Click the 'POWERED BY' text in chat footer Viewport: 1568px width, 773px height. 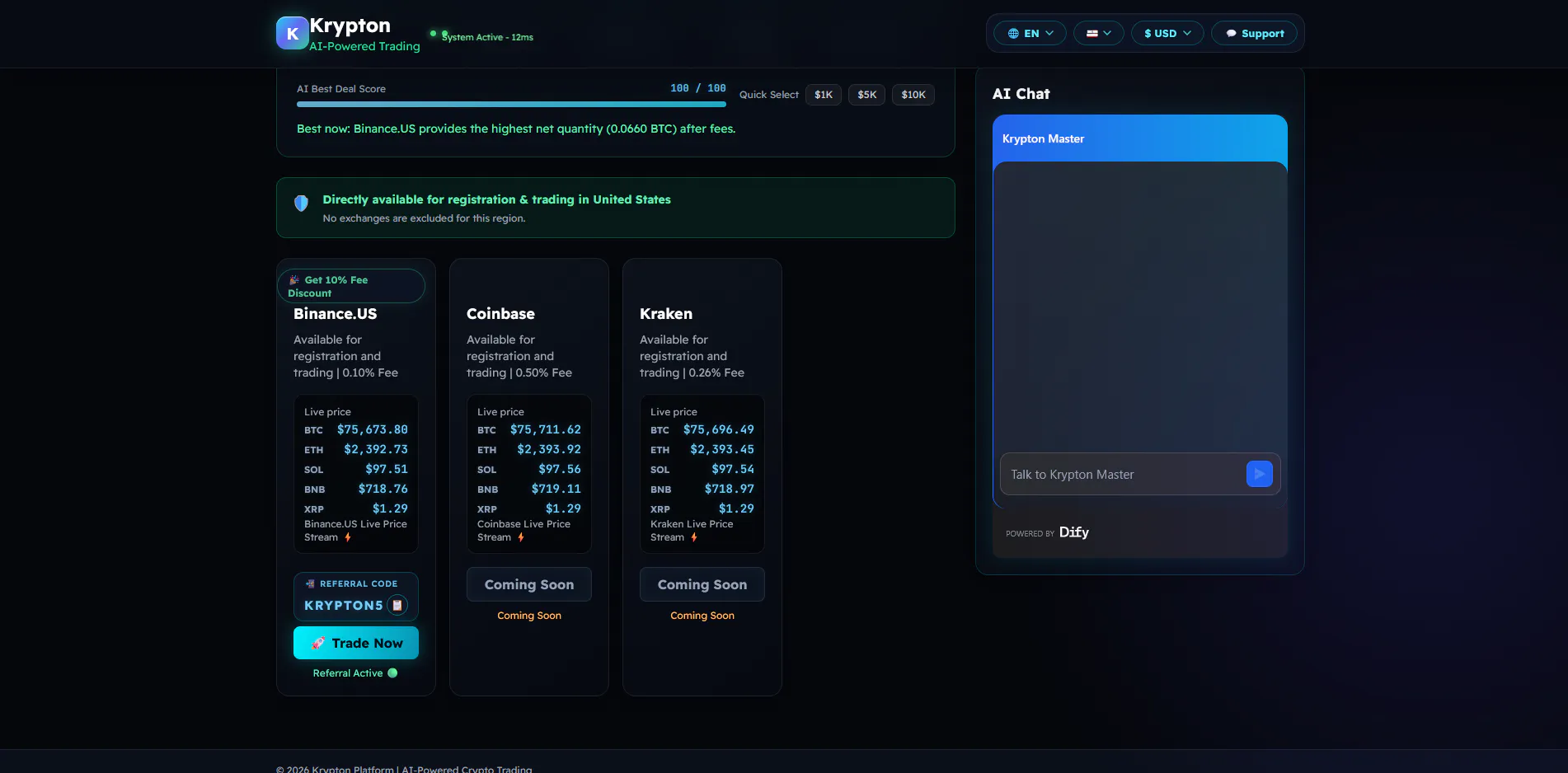tap(1030, 534)
